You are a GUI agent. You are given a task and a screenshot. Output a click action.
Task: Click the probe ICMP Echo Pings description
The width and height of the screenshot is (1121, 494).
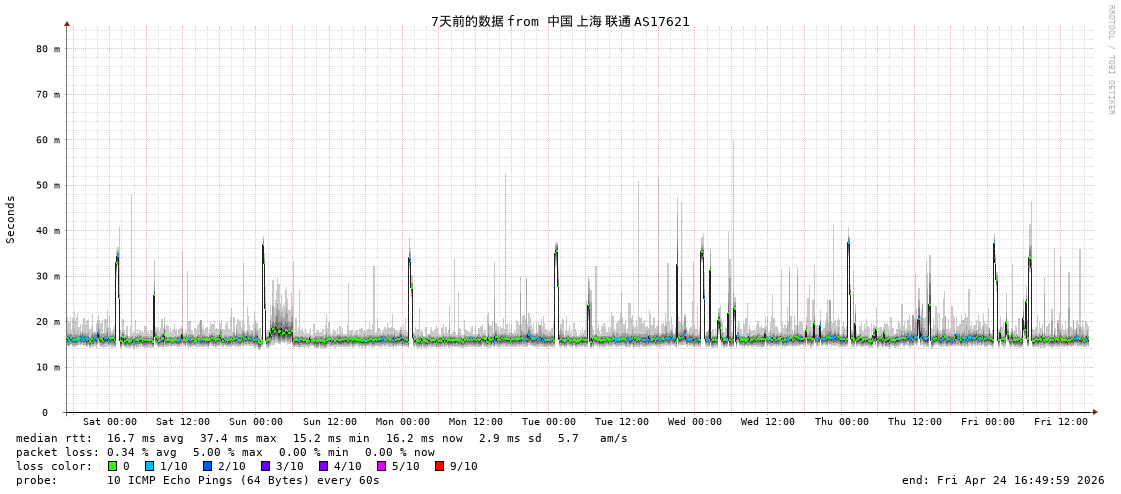[x=243, y=480]
